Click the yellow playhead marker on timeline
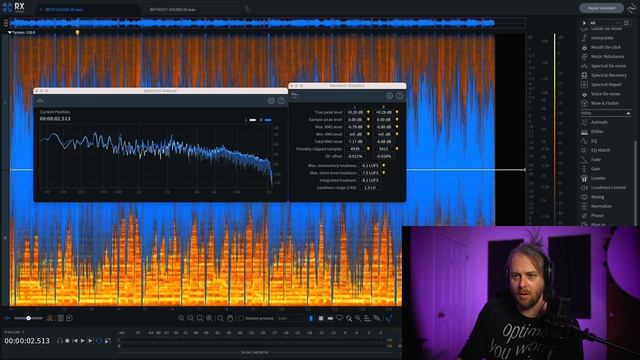 (77, 32)
